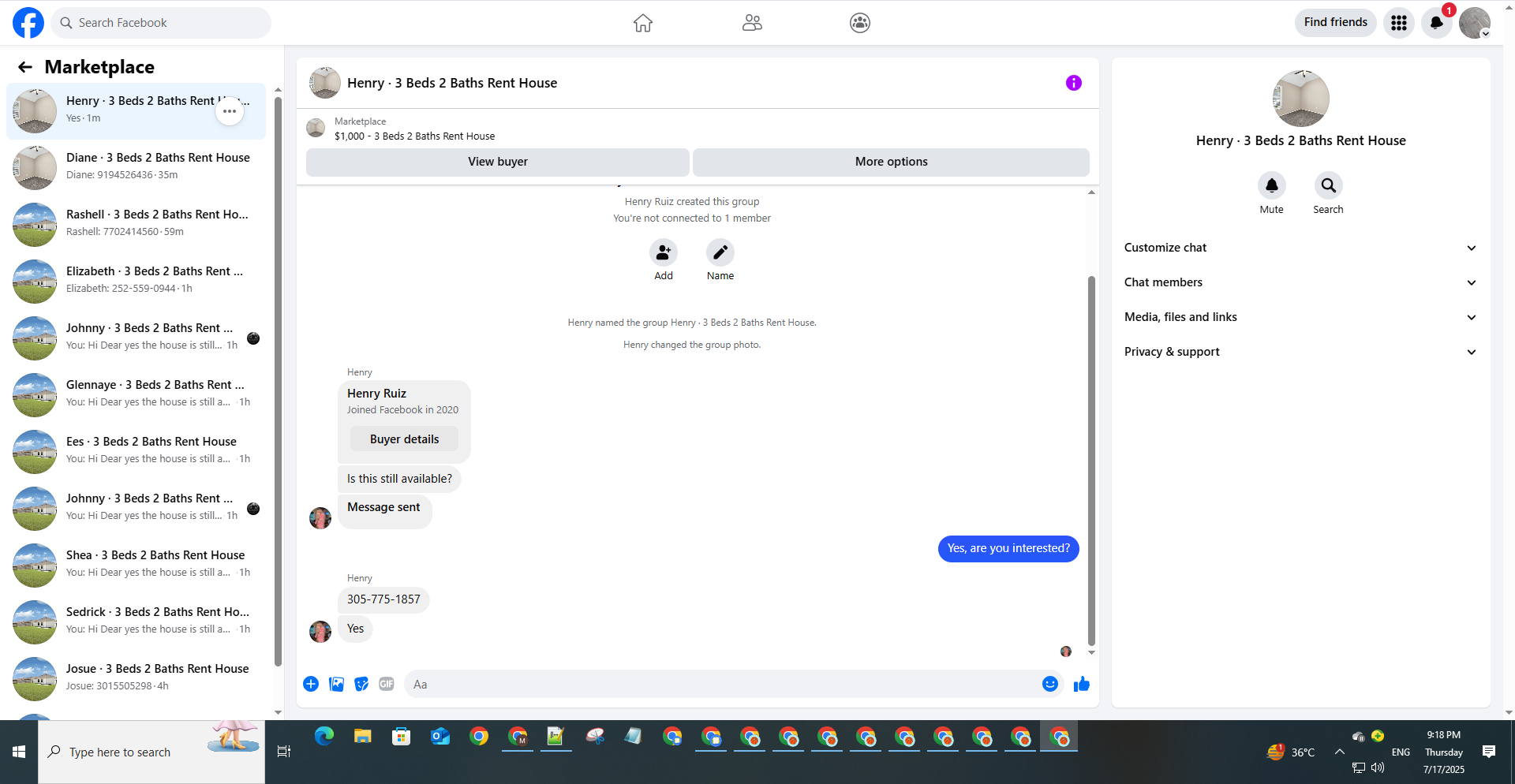1515x784 pixels.
Task: Open the account profile picture menu
Action: pyautogui.click(x=1475, y=23)
